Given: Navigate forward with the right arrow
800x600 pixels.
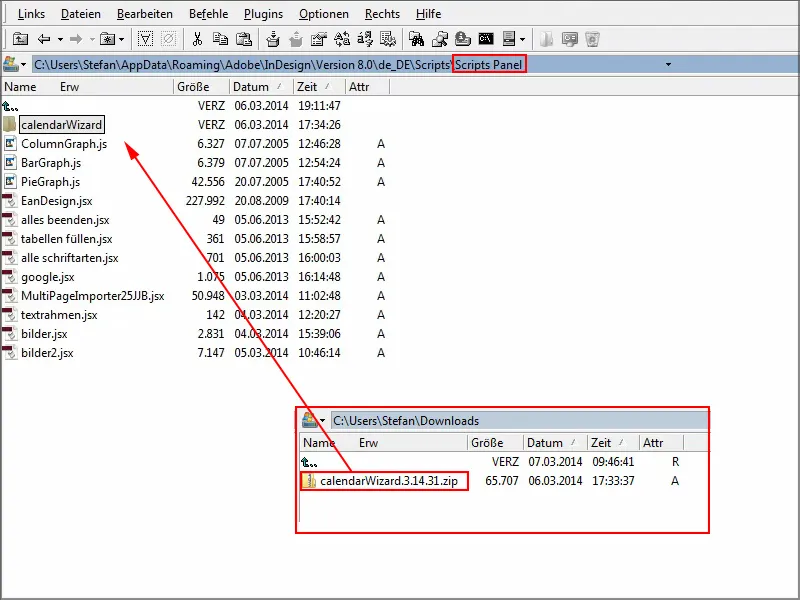Looking at the screenshot, I should click(76, 39).
